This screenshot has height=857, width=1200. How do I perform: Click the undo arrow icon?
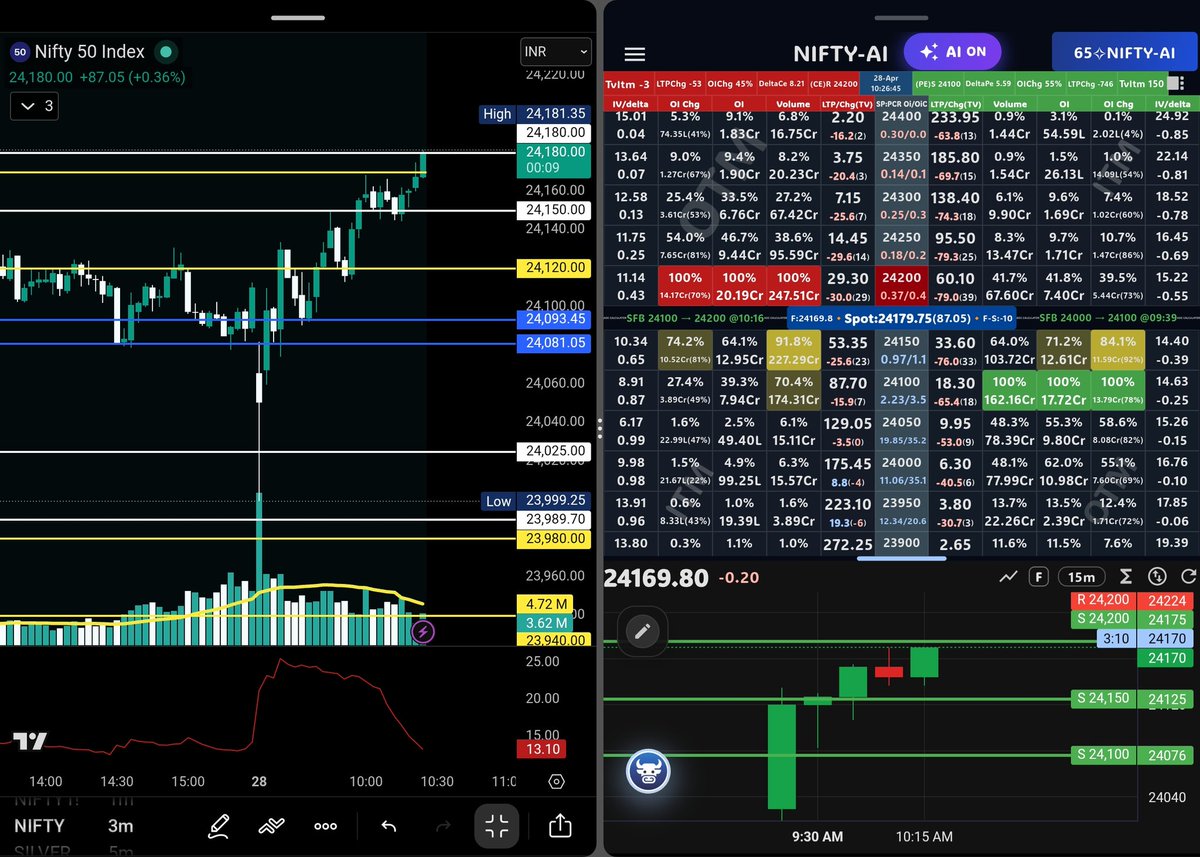tap(389, 826)
